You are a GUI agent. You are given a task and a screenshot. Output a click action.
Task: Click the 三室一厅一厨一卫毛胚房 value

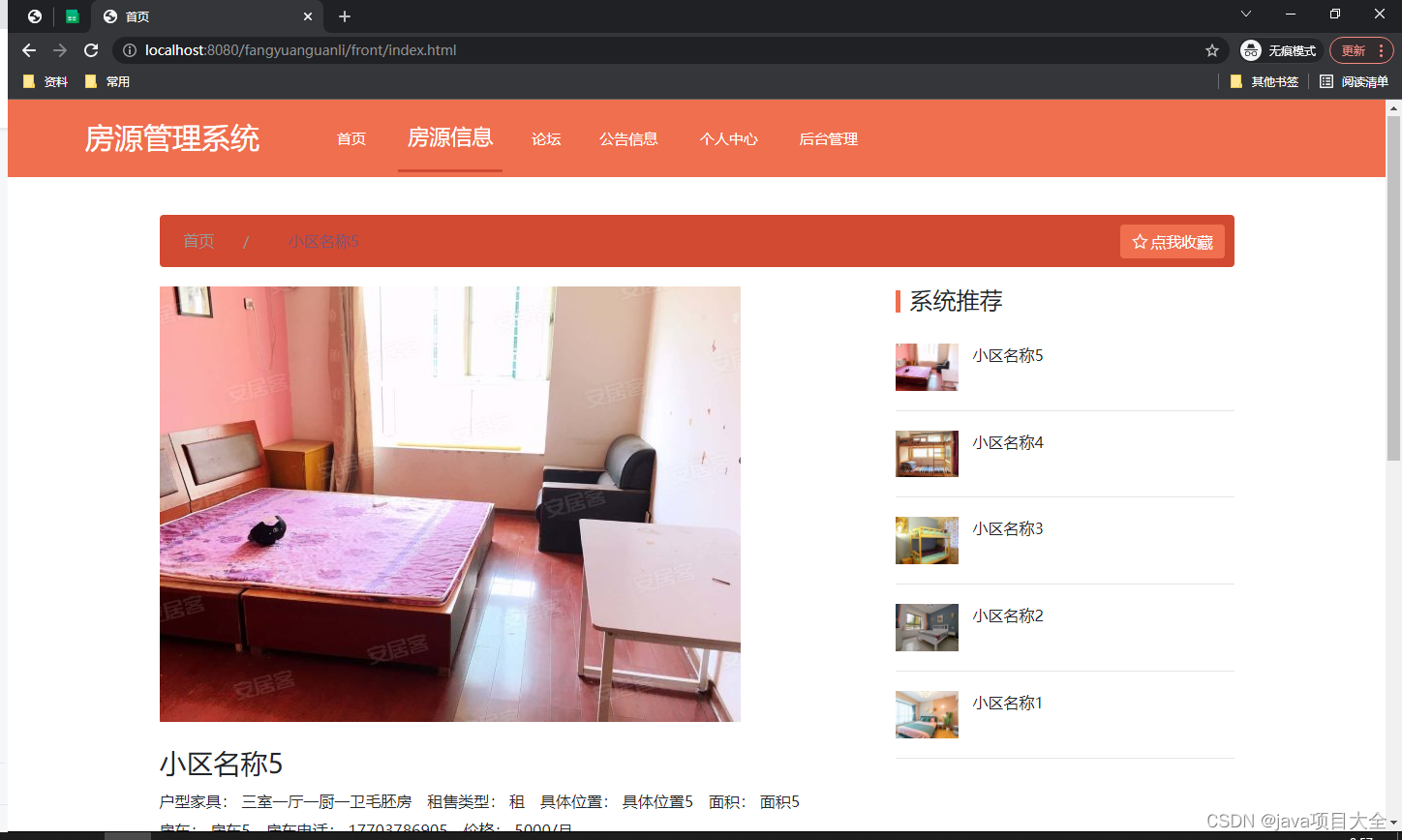[326, 802]
